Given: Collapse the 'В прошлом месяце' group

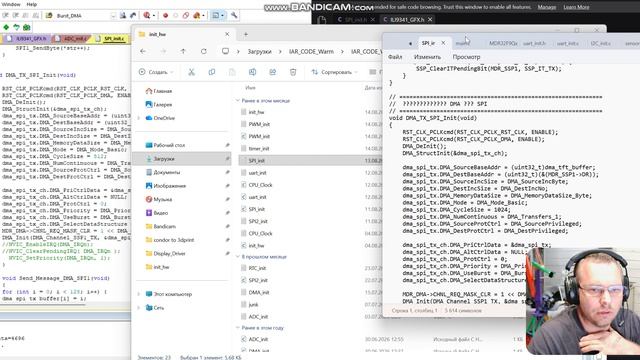Looking at the screenshot, I should tap(238, 257).
